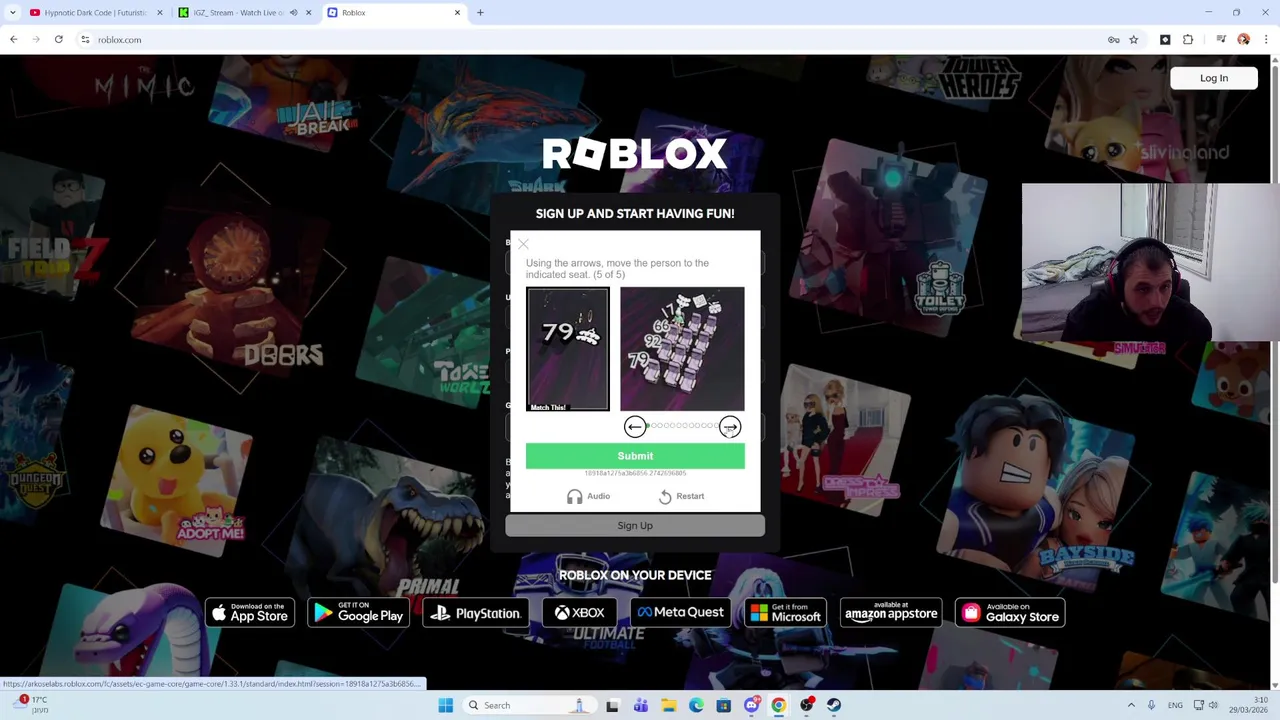
Task: Open Steam from the taskbar
Action: point(834,705)
